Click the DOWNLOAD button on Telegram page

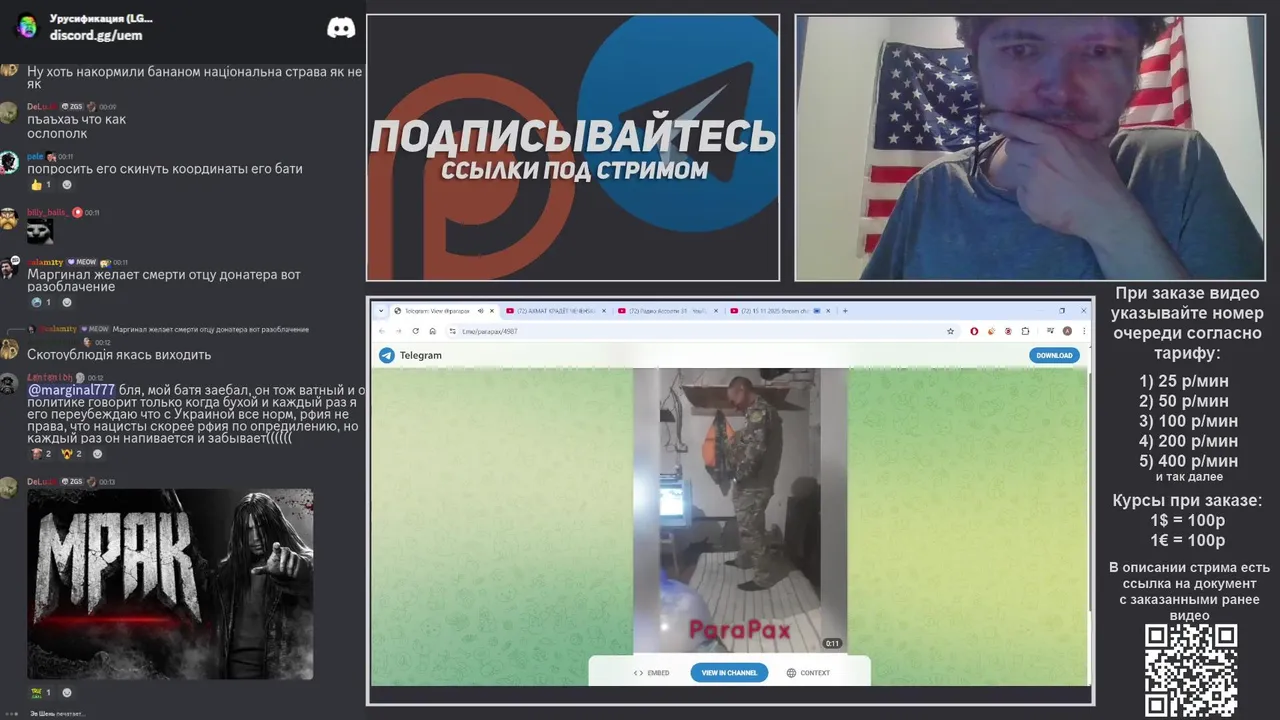1054,355
